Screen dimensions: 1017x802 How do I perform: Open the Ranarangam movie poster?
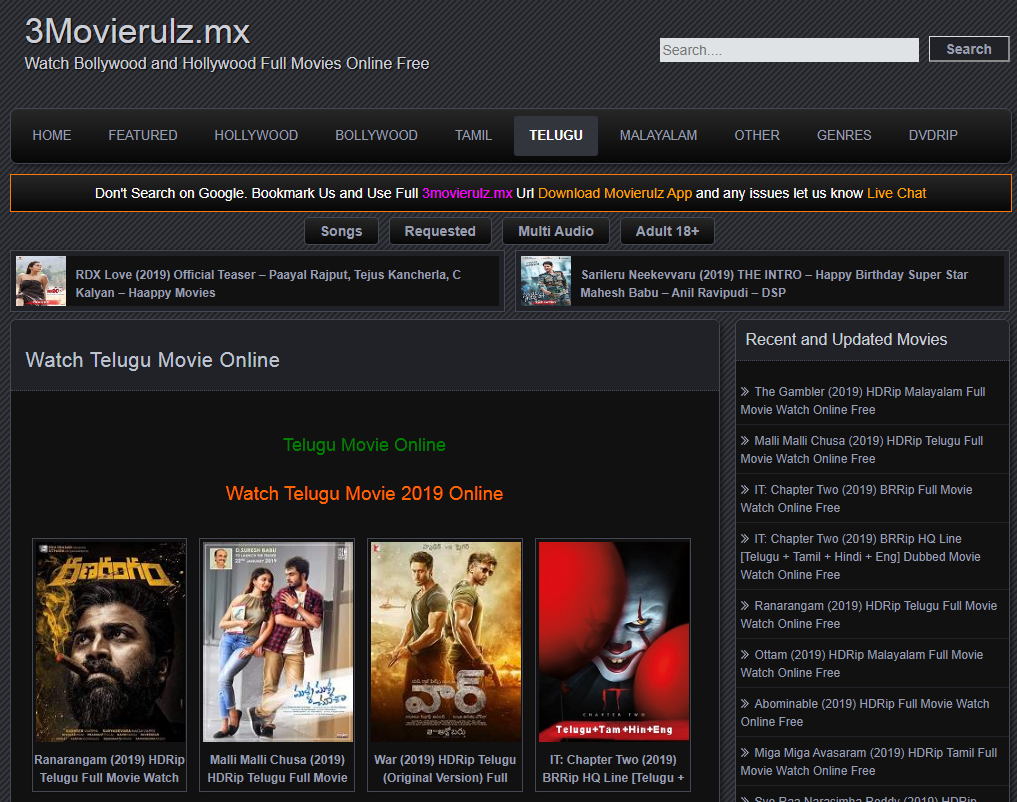click(x=110, y=642)
